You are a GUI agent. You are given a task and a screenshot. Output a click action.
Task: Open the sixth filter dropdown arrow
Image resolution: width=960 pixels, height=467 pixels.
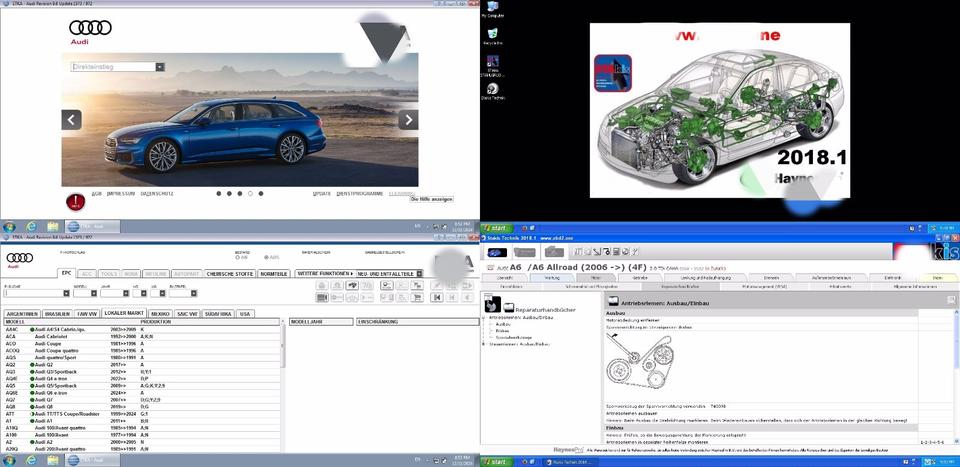click(x=193, y=293)
